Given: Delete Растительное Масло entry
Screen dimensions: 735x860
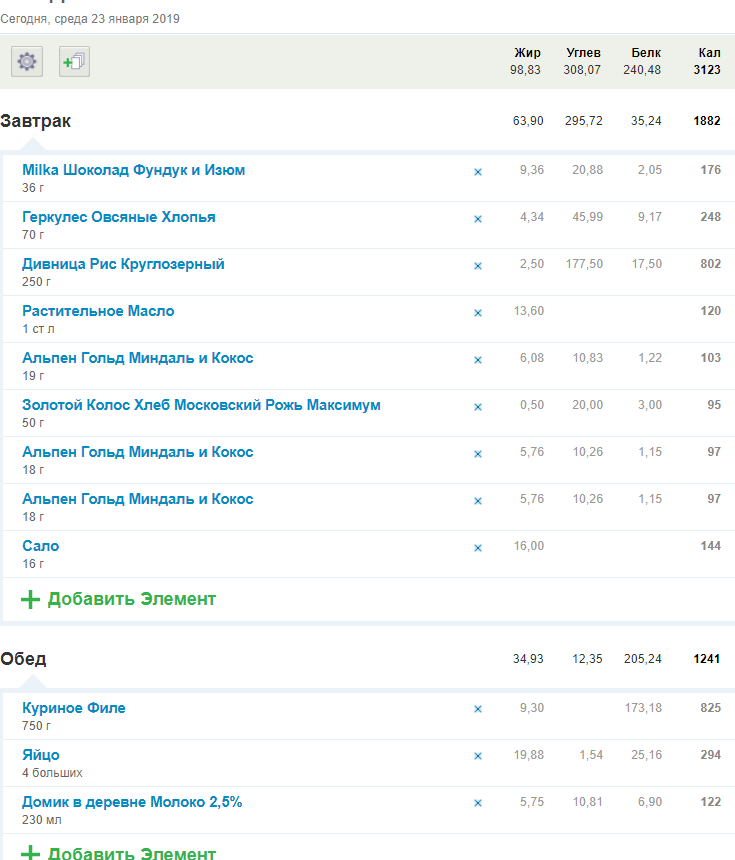Looking at the screenshot, I should click(x=477, y=313).
